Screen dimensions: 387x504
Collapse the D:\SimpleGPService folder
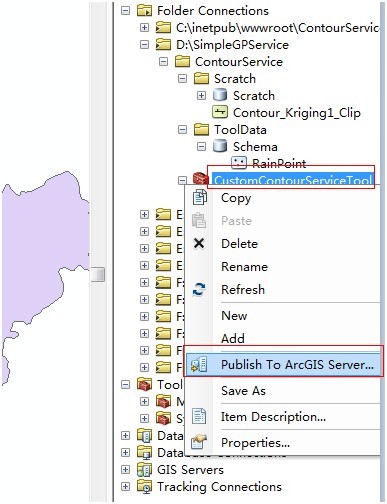click(144, 44)
